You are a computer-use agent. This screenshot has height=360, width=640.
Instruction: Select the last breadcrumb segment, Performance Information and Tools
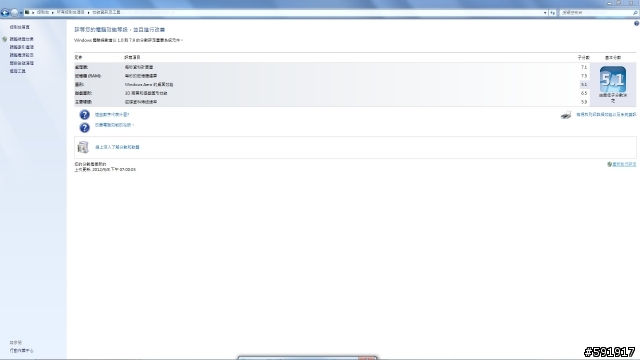[x=106, y=13]
